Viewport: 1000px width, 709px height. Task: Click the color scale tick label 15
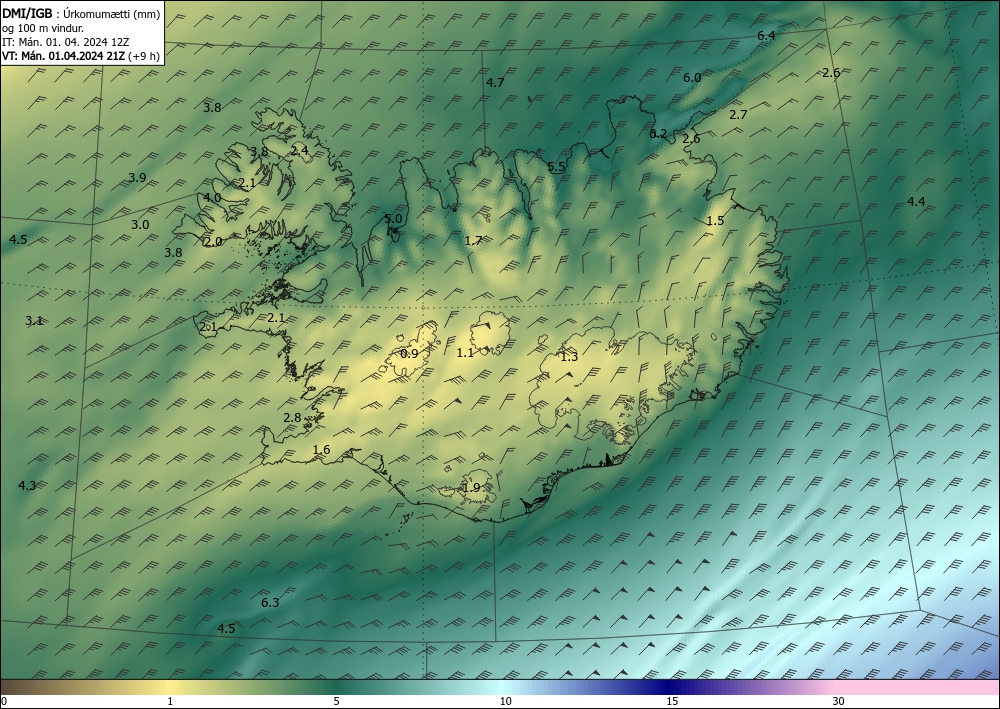click(672, 701)
